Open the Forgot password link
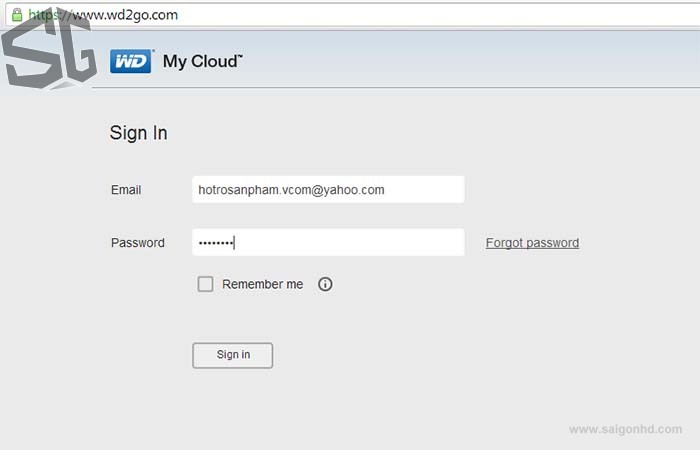This screenshot has width=700, height=450. [x=532, y=243]
